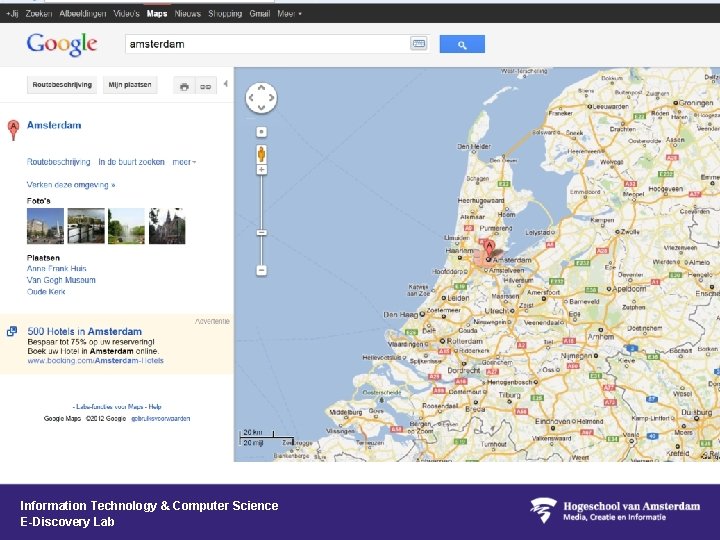720x540 pixels.
Task: Click the print icon button
Action: coord(184,86)
